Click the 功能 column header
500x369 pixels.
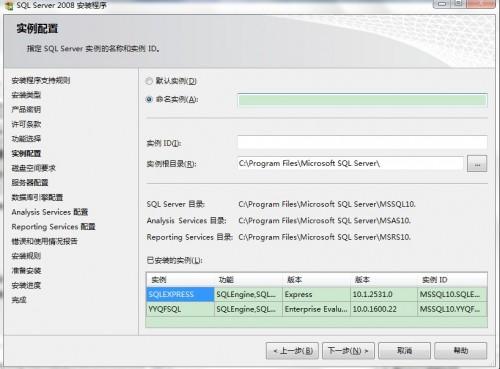248,280
